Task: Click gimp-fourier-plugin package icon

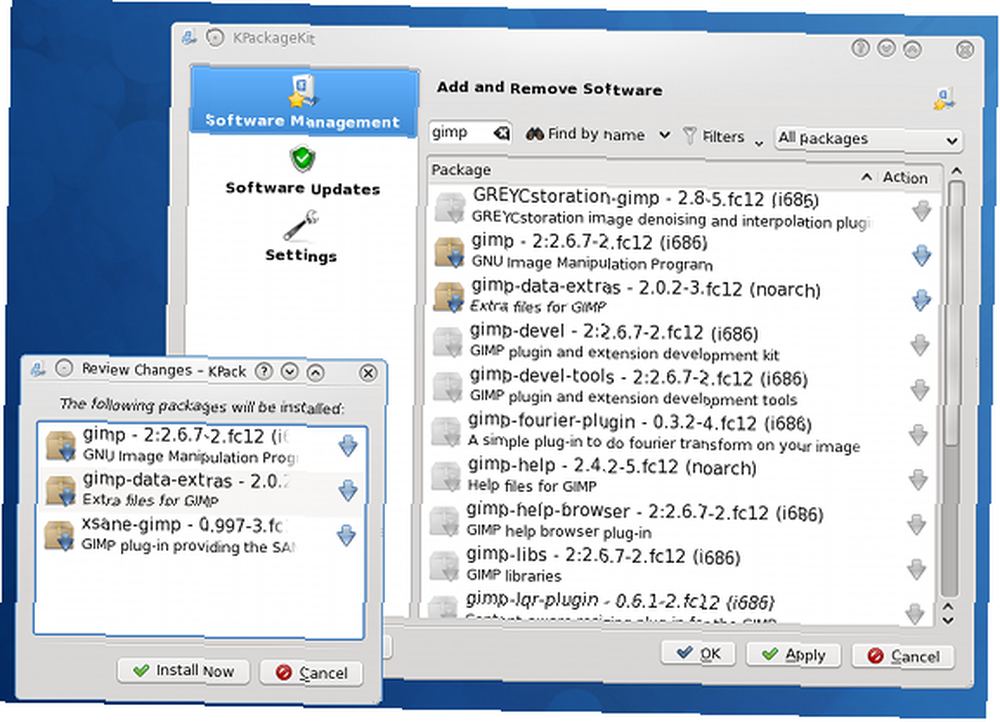Action: point(446,432)
